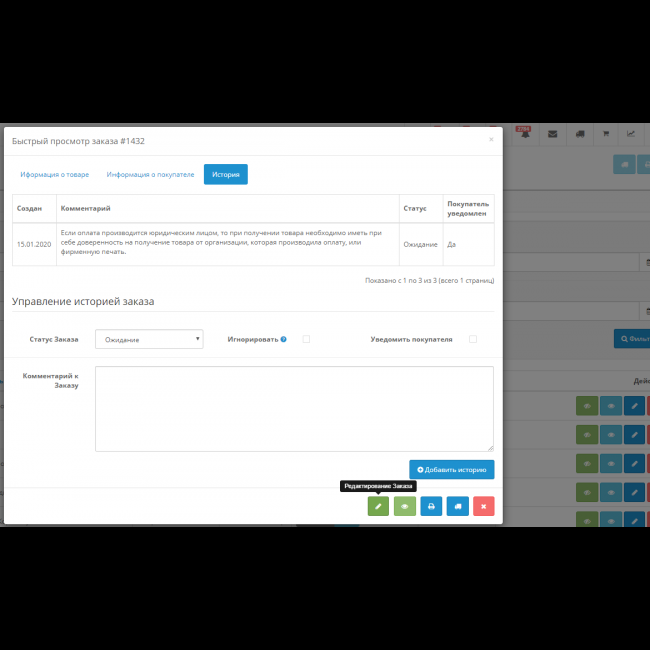Viewport: 650px width, 650px height.
Task: Click the Добавить историю button
Action: point(451,469)
